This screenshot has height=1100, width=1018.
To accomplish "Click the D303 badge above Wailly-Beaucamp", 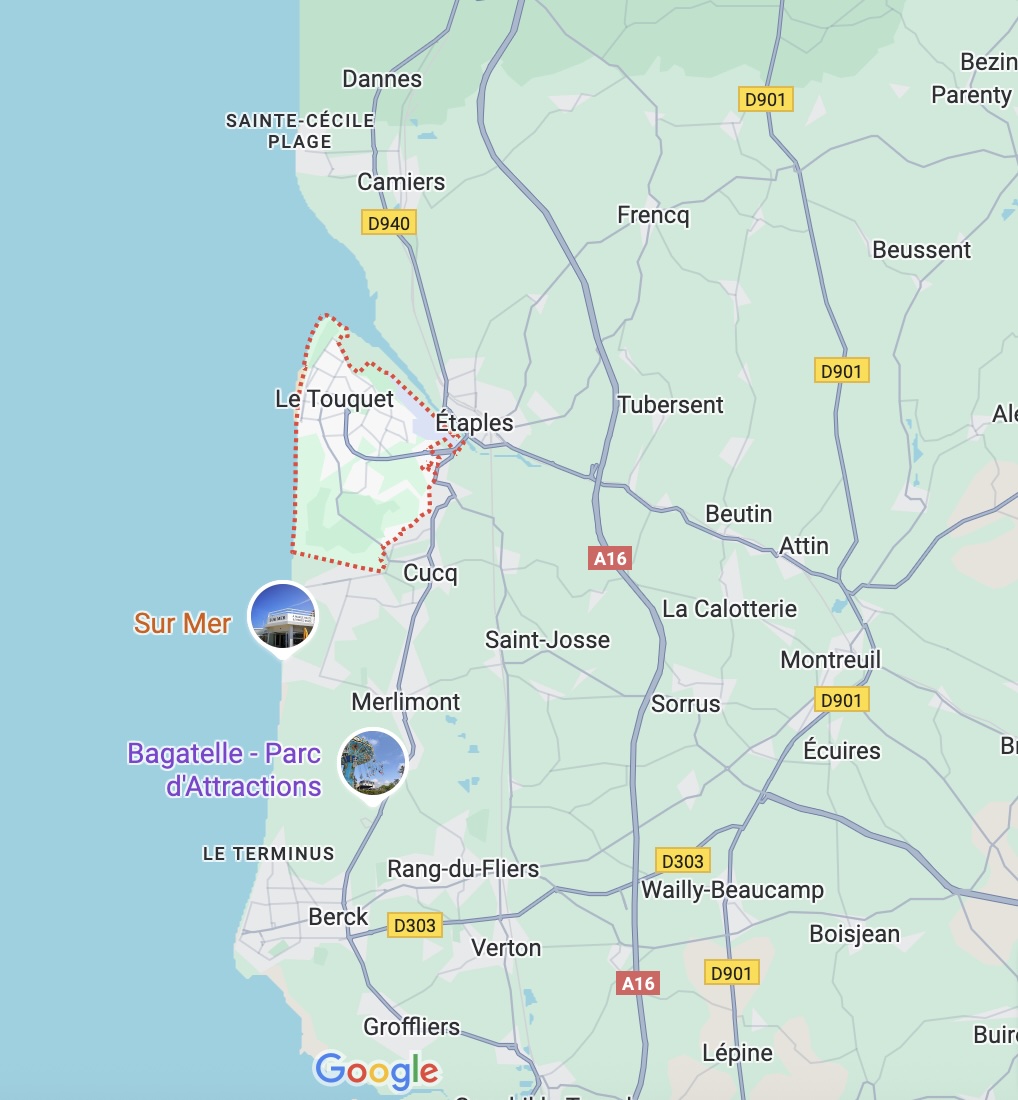I will [683, 861].
